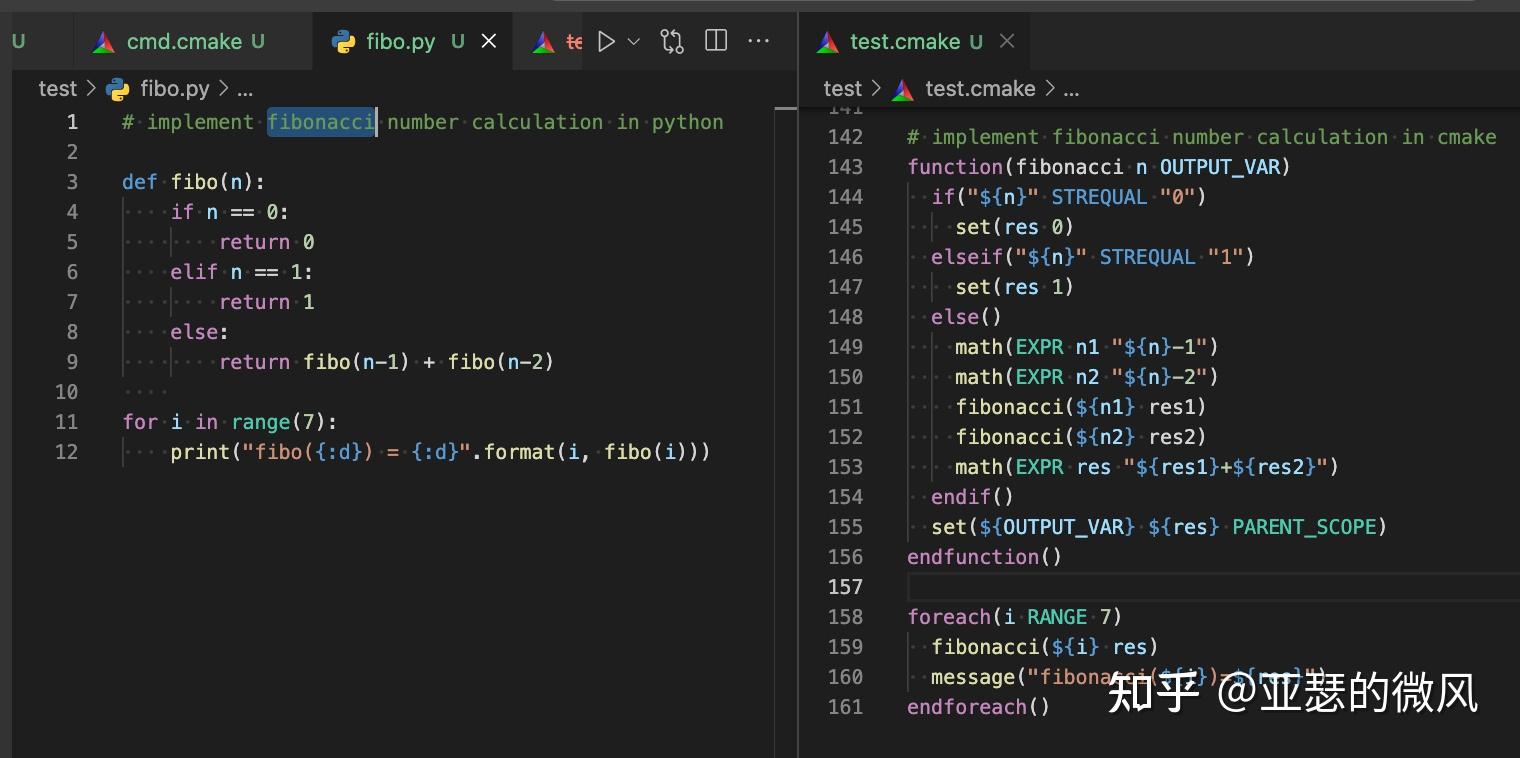Image resolution: width=1520 pixels, height=758 pixels.
Task: Click the CMake icon on the cmd.cmake tab
Action: (104, 41)
